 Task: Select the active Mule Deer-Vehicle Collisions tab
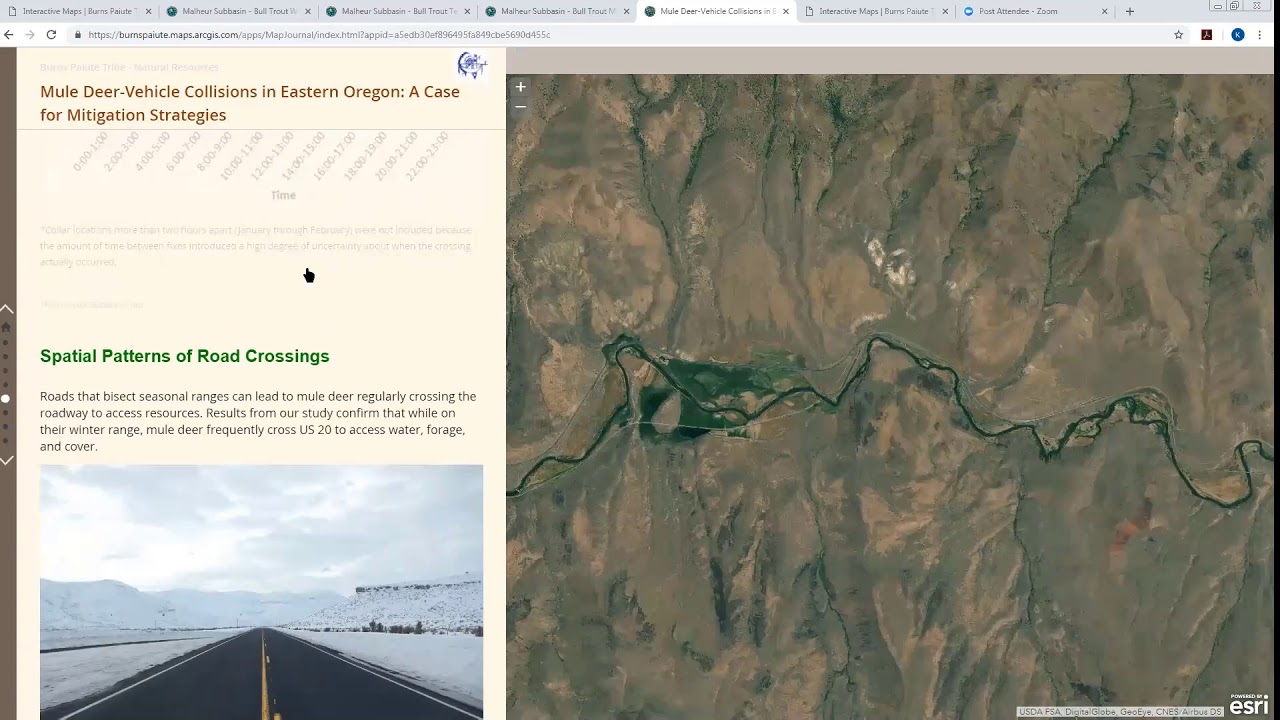[x=716, y=11]
